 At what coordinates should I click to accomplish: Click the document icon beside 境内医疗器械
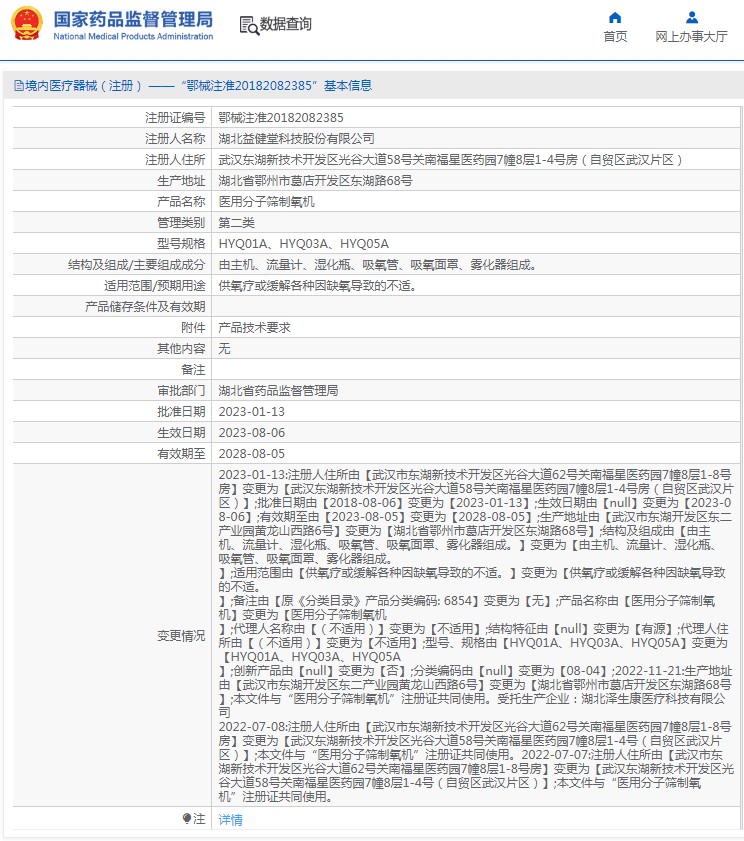19,86
